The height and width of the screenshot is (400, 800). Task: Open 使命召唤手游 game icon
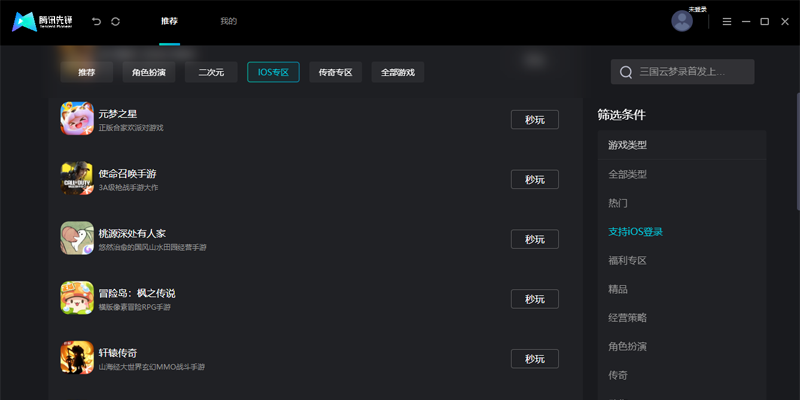pyautogui.click(x=77, y=178)
